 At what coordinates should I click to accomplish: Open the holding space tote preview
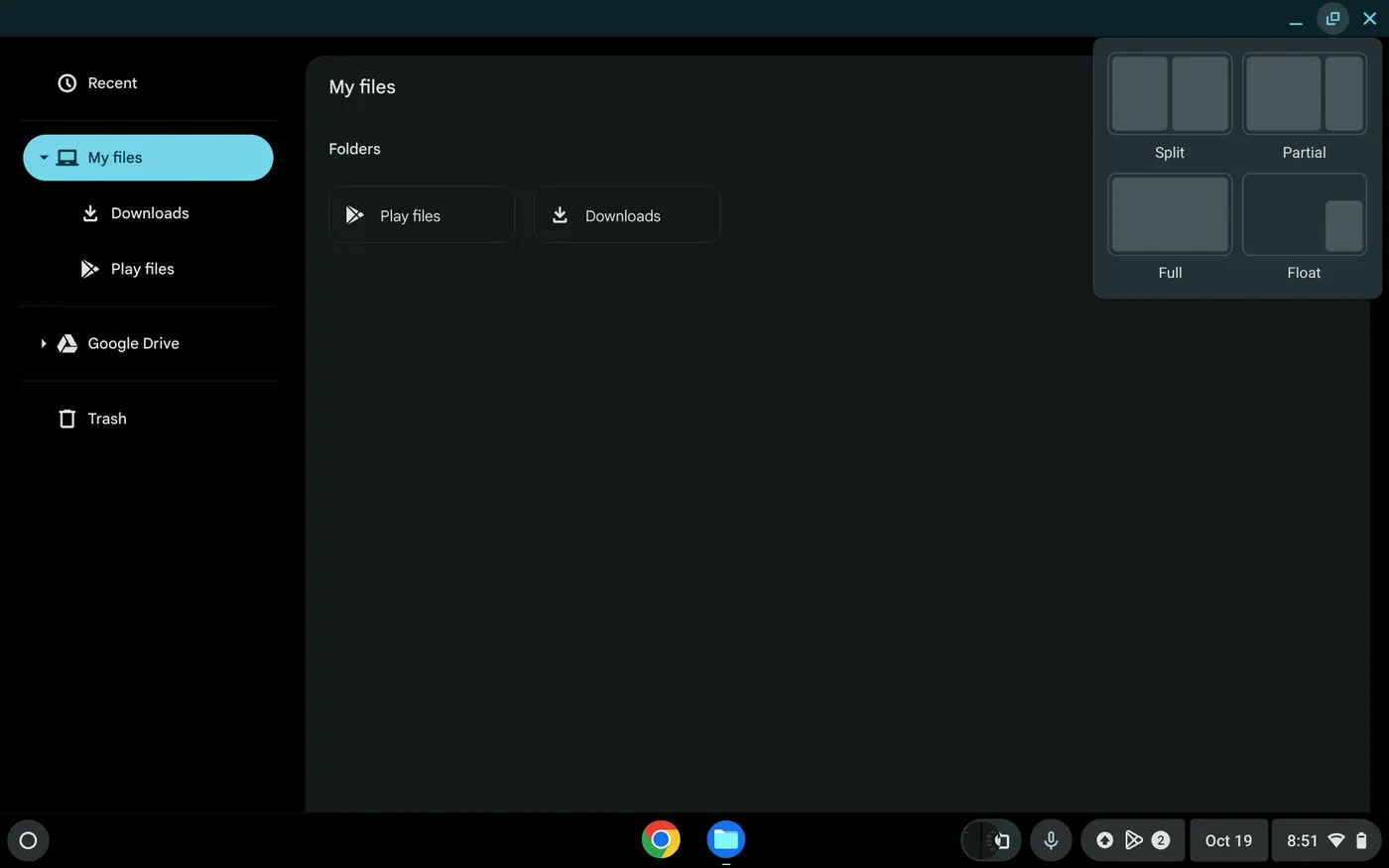(x=990, y=840)
